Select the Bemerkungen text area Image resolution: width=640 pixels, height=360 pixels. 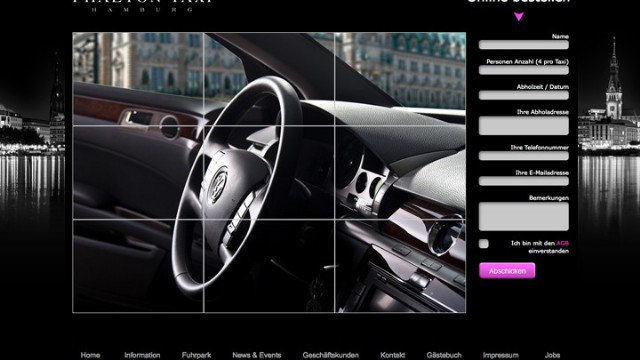tap(524, 216)
